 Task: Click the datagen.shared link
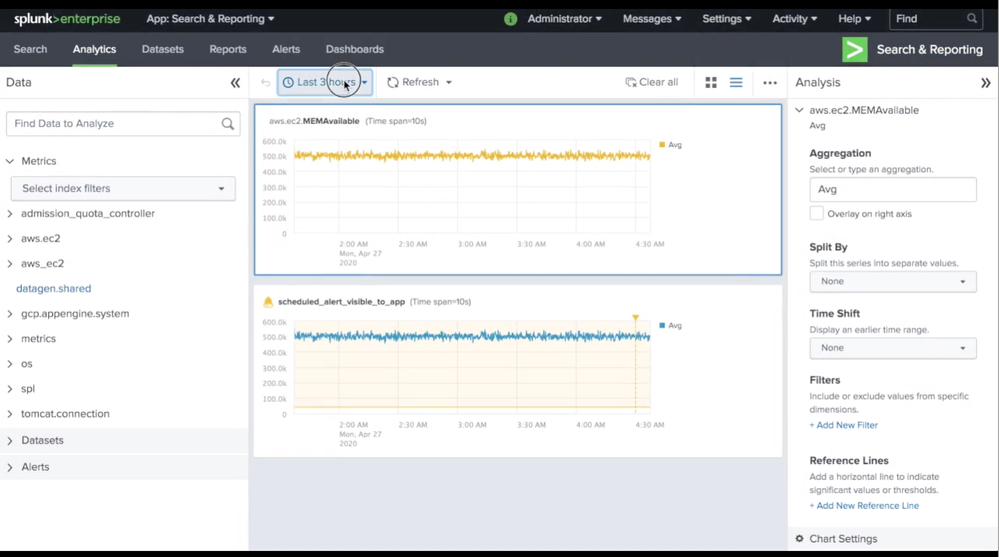coord(54,289)
